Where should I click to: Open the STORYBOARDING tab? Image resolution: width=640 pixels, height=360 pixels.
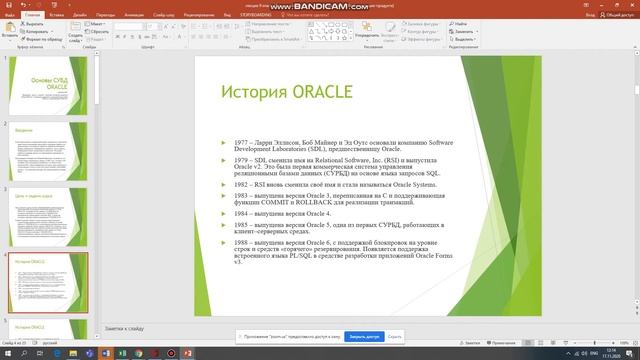point(256,15)
